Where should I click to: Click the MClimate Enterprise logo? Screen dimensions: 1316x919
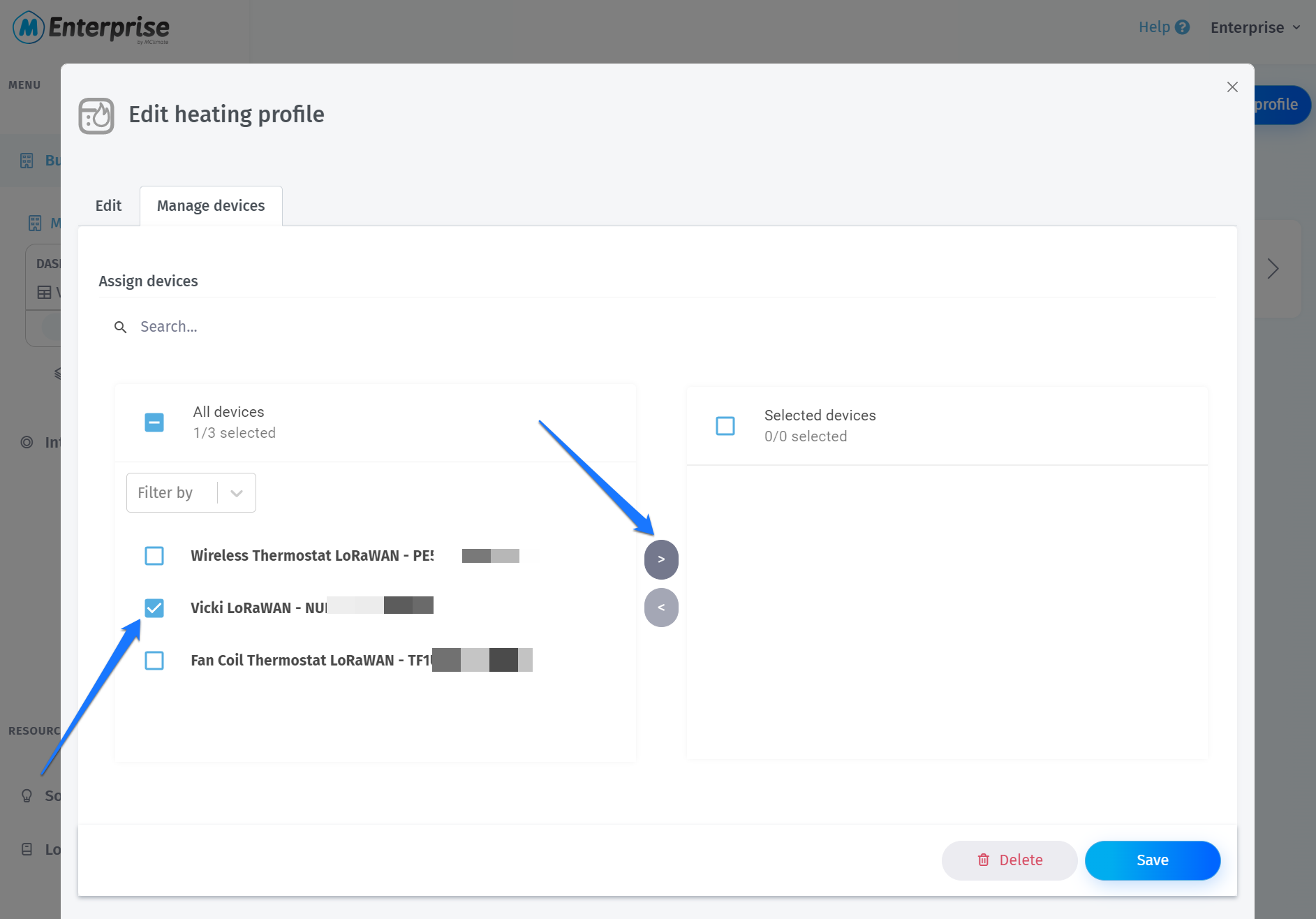pos(91,28)
